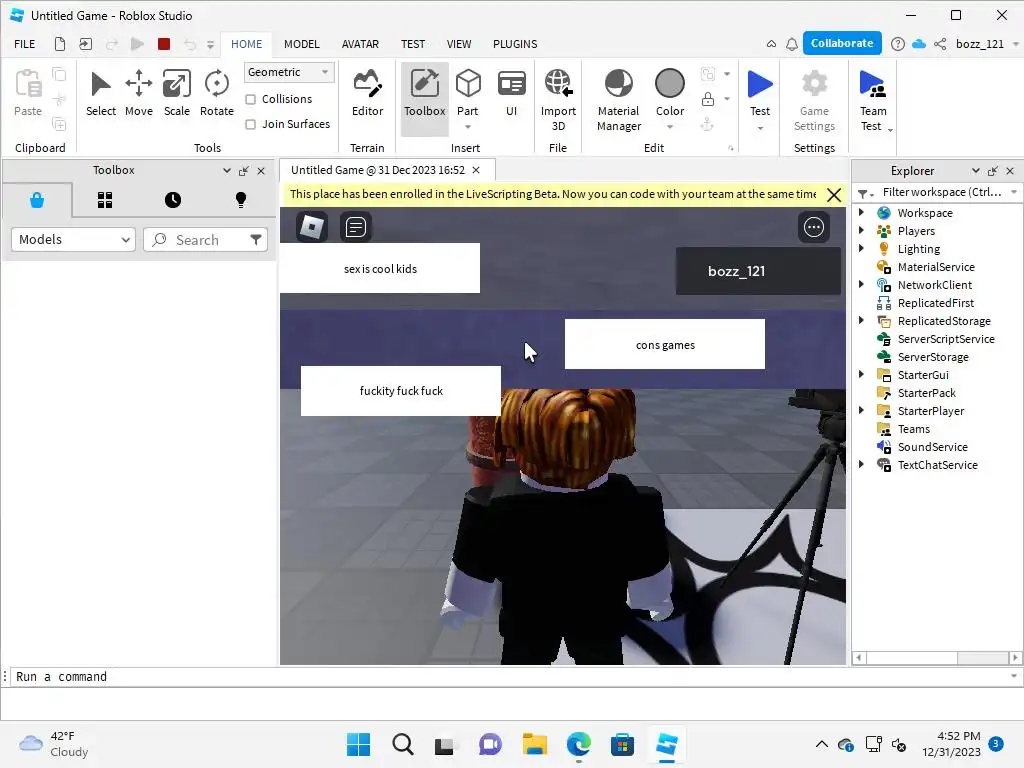Open the Models category dropdown

coord(73,240)
